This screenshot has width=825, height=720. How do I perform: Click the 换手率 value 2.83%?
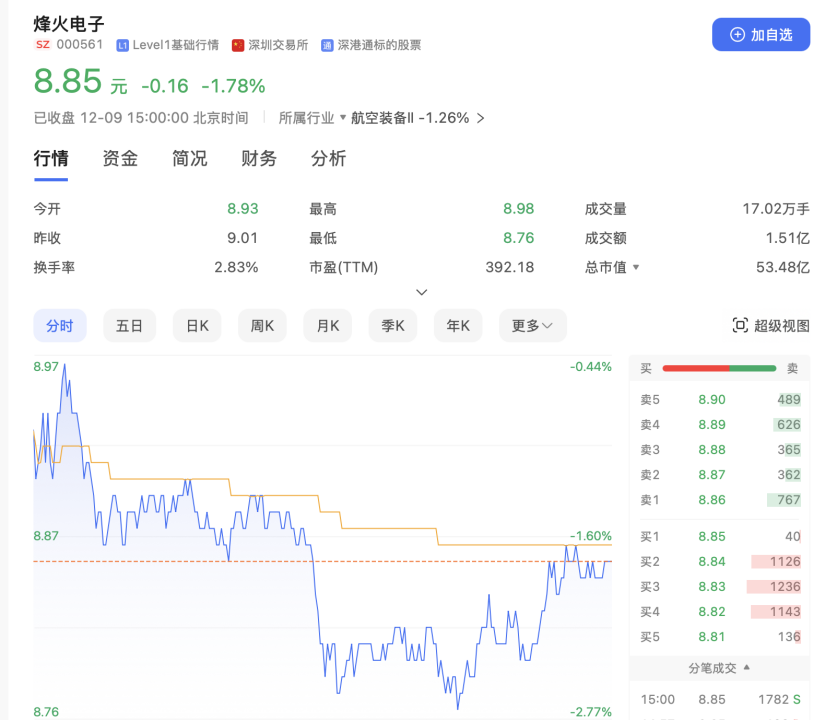click(236, 267)
